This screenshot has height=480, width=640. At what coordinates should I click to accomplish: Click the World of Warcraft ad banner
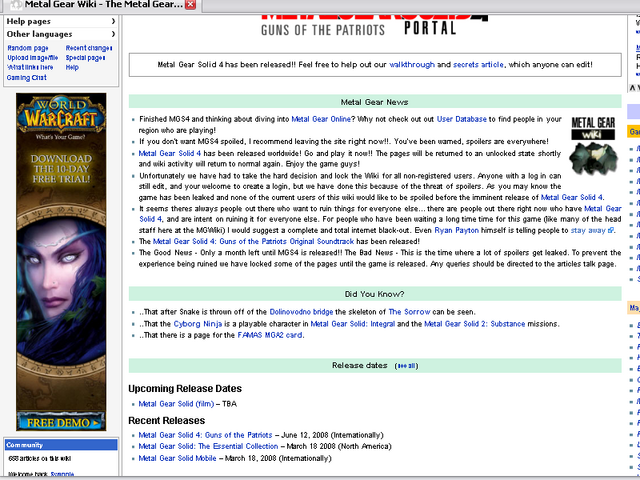click(x=61, y=262)
